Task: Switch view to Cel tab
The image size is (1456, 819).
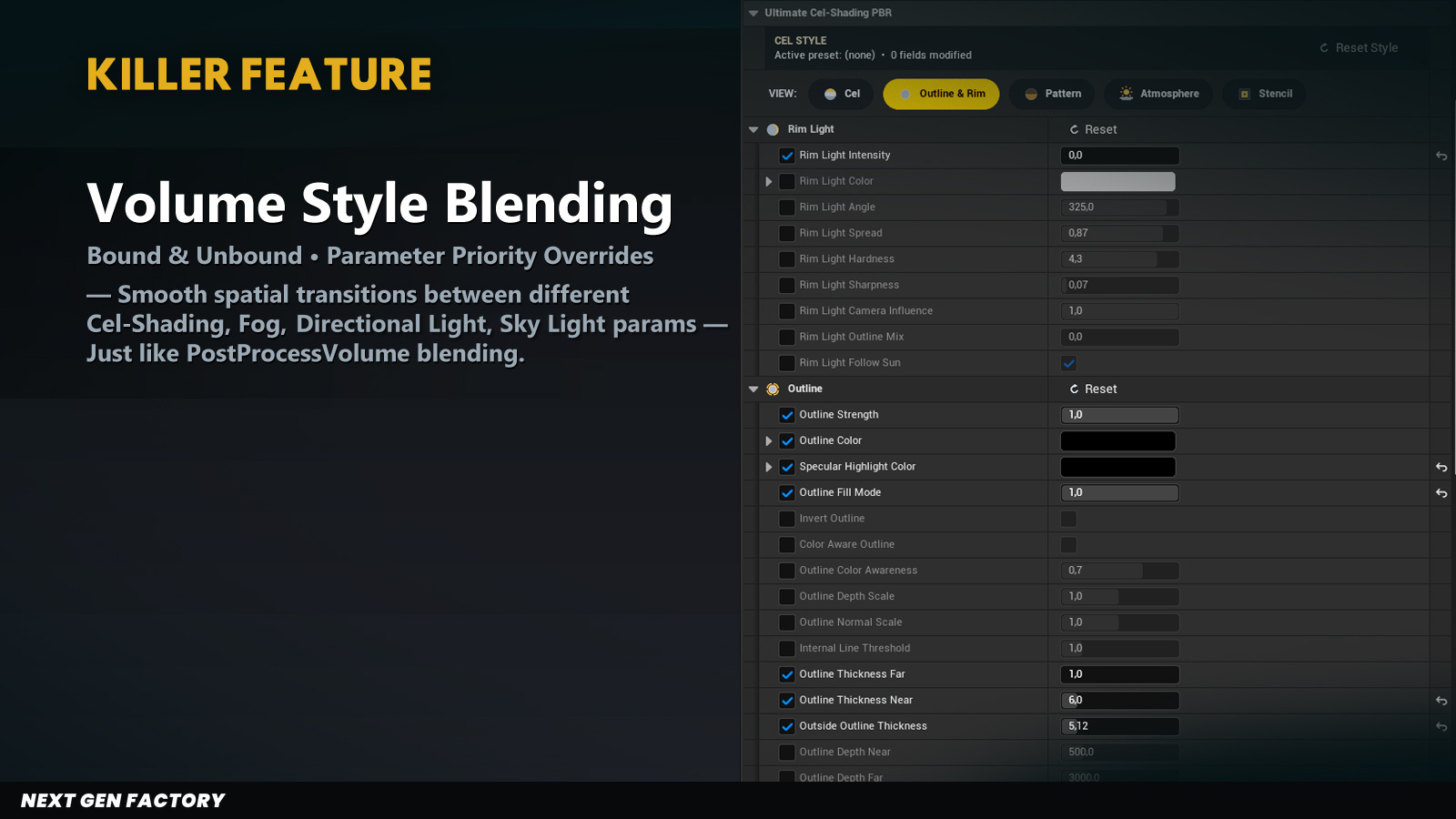Action: coord(842,94)
